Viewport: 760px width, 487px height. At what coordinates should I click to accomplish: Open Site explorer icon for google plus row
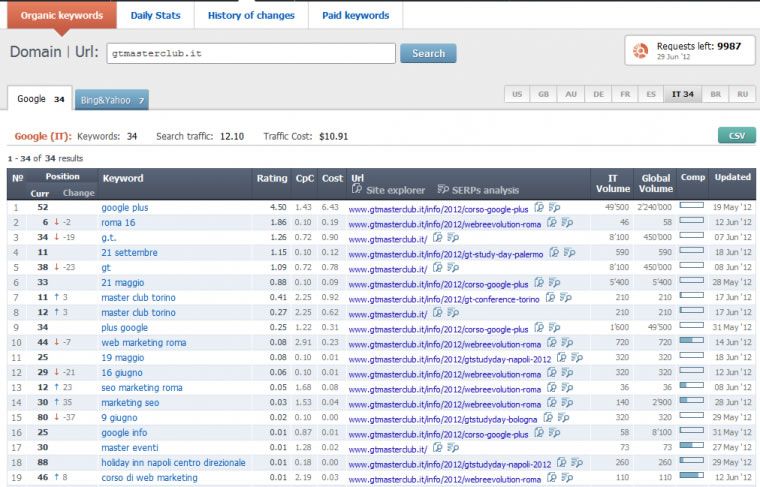(x=539, y=207)
